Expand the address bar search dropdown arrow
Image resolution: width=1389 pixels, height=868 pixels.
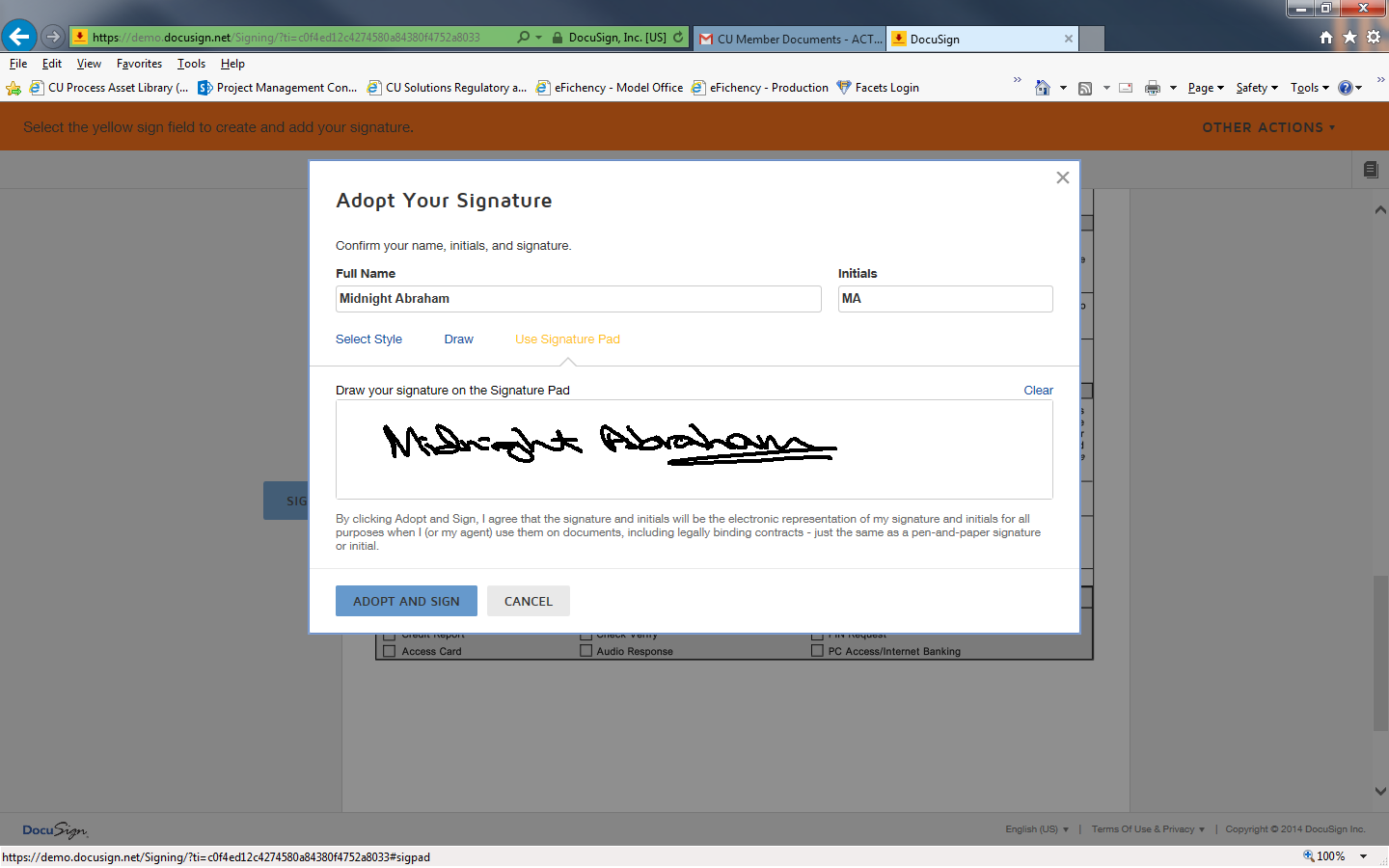[539, 38]
